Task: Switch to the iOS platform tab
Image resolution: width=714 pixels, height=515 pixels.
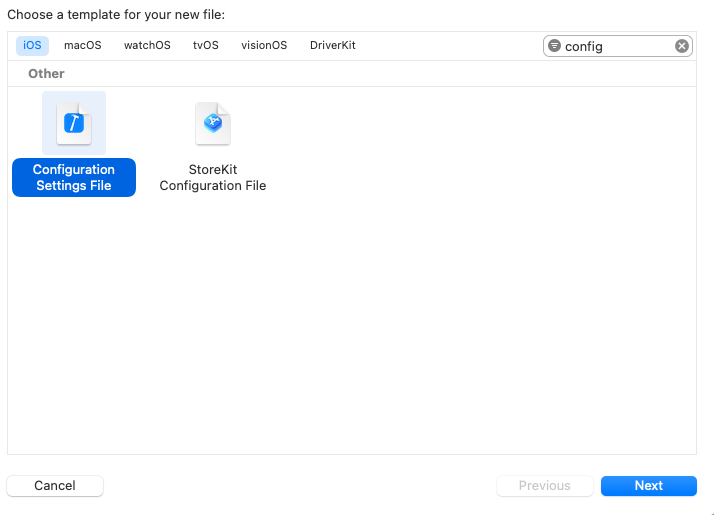Action: [x=32, y=46]
